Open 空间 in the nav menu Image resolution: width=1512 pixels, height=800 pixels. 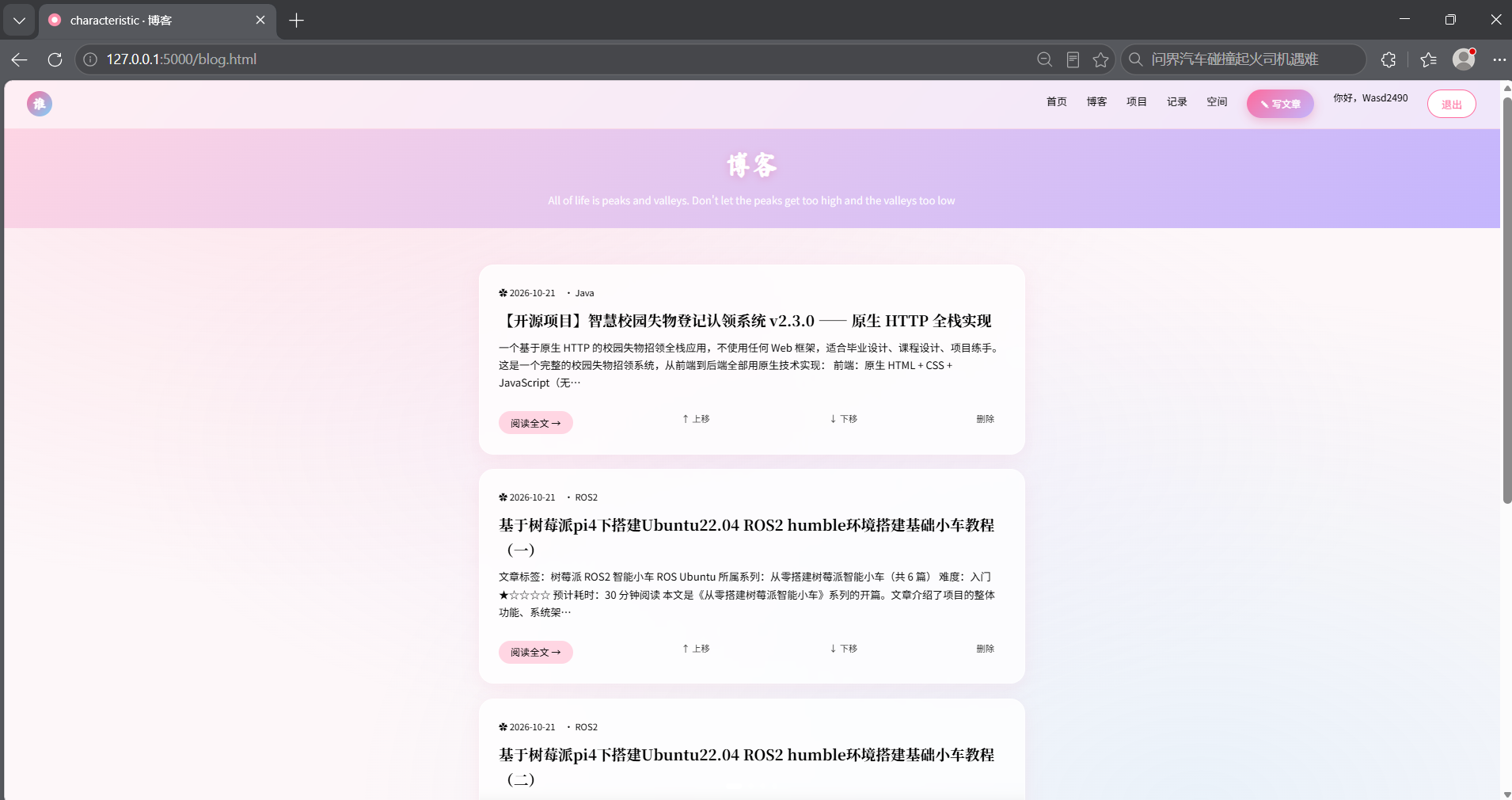1217,101
